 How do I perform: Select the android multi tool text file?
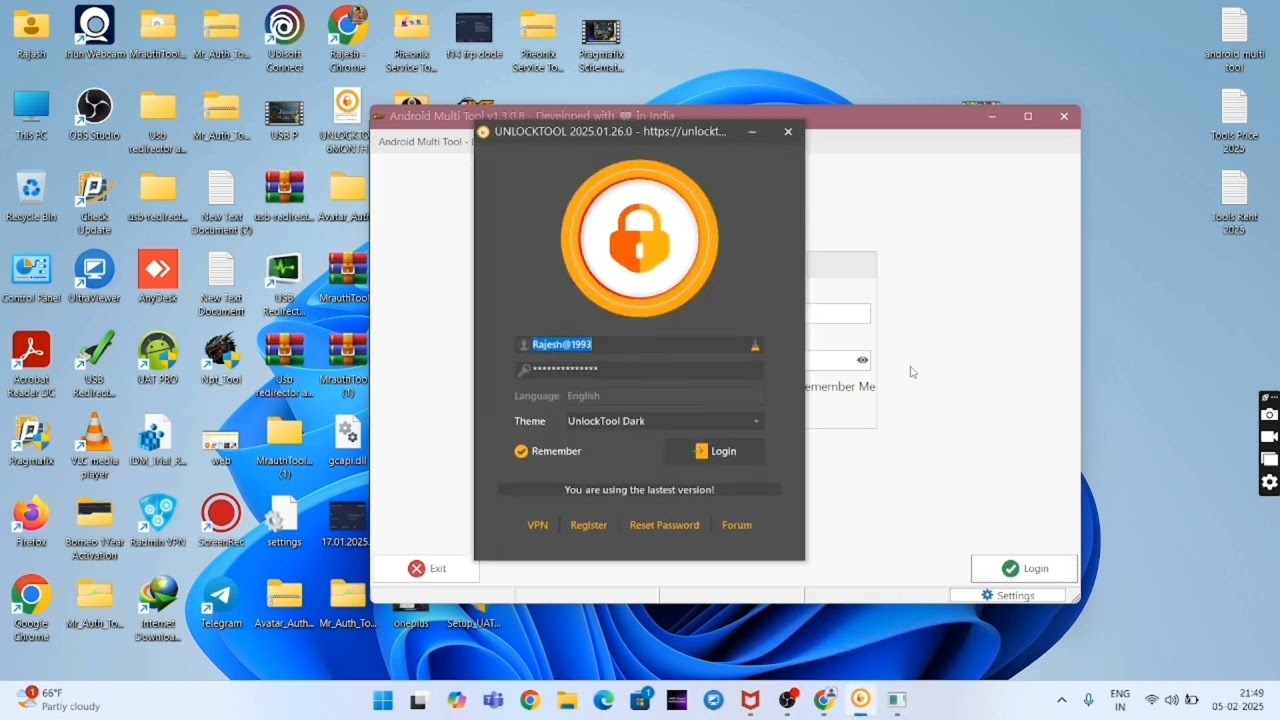tap(1235, 40)
